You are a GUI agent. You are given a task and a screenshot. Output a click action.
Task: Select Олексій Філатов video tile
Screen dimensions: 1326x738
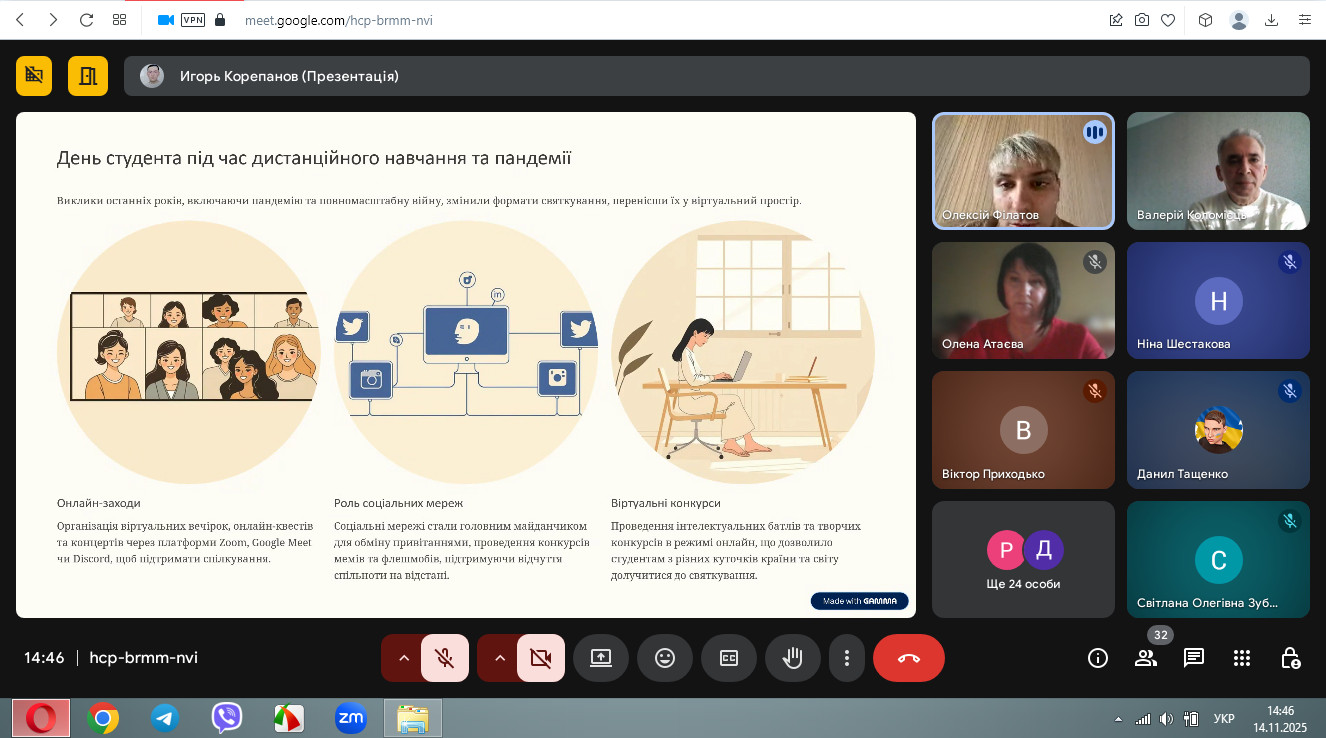click(x=1023, y=171)
